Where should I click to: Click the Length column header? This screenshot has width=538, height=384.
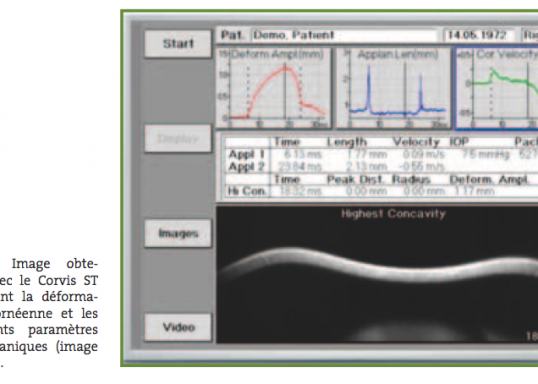347,142
